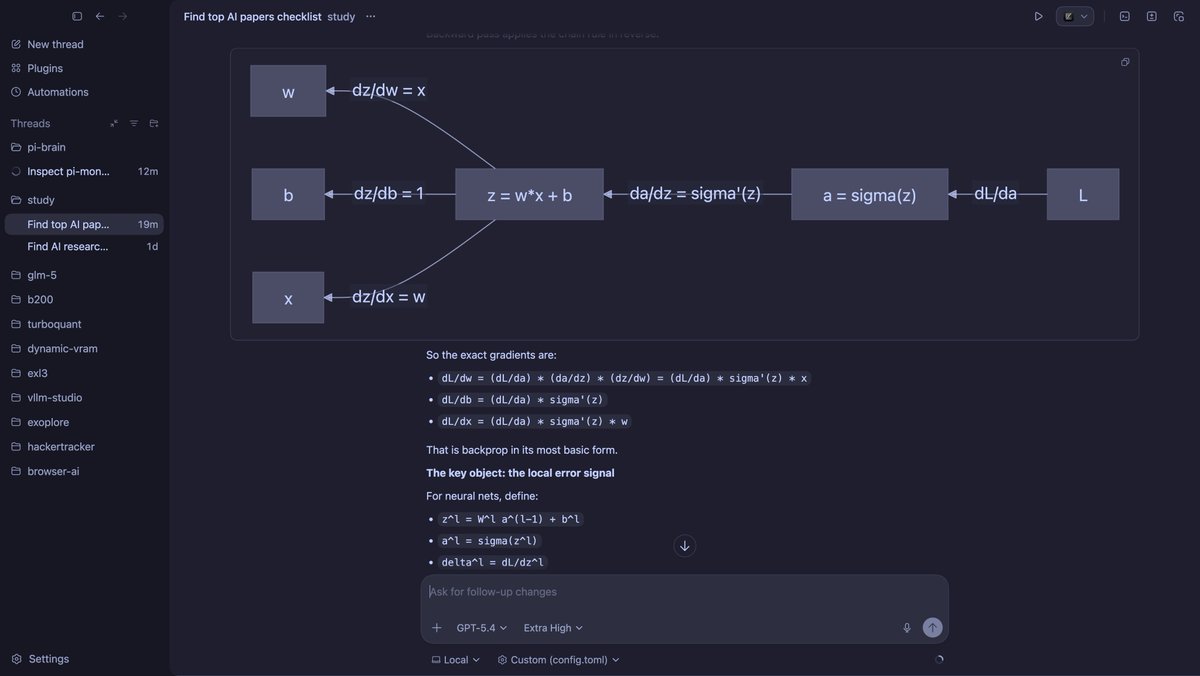This screenshot has height=676, width=1200.
Task: Open the editor app dropdown in header
Action: (1076, 17)
